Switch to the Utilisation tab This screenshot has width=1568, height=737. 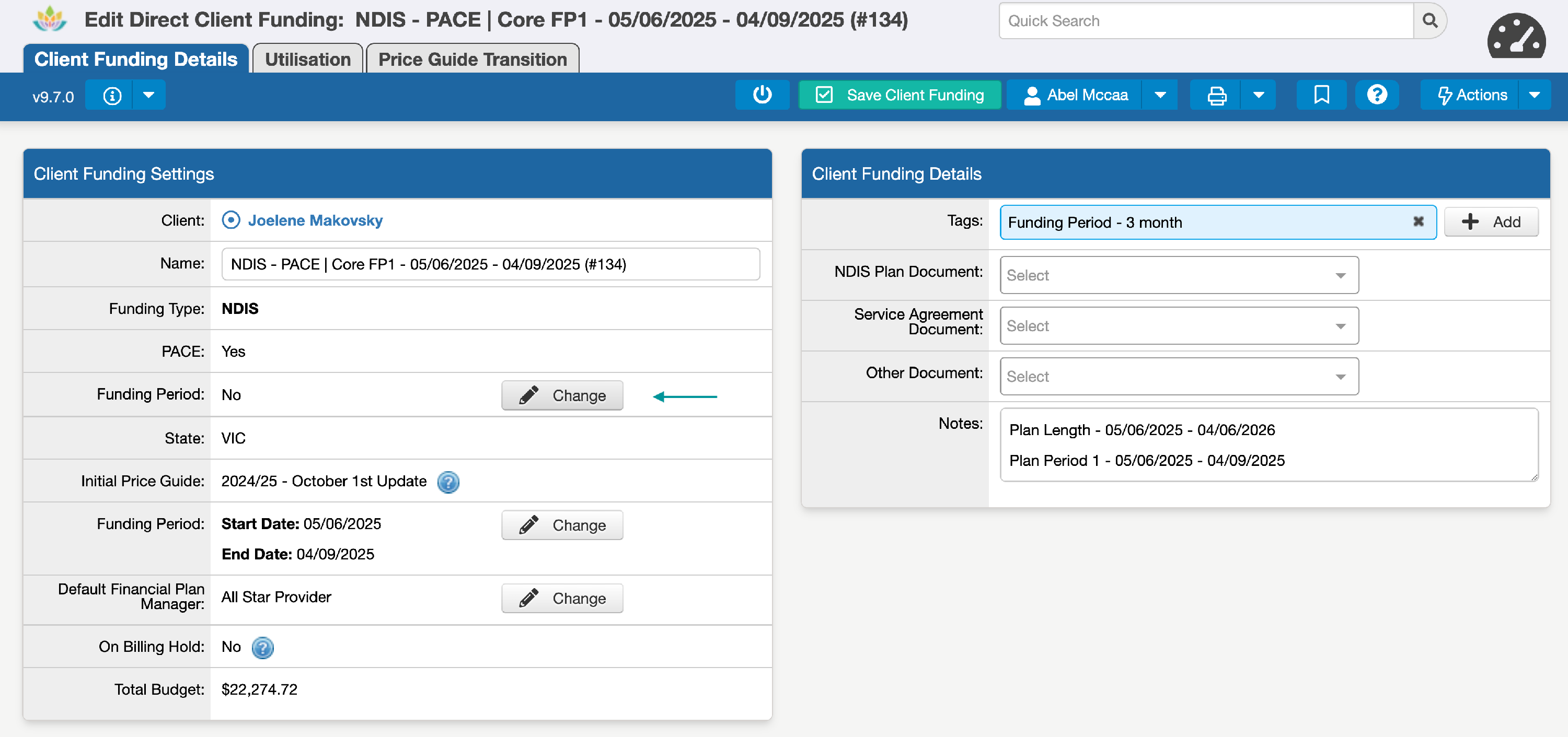[x=307, y=60]
